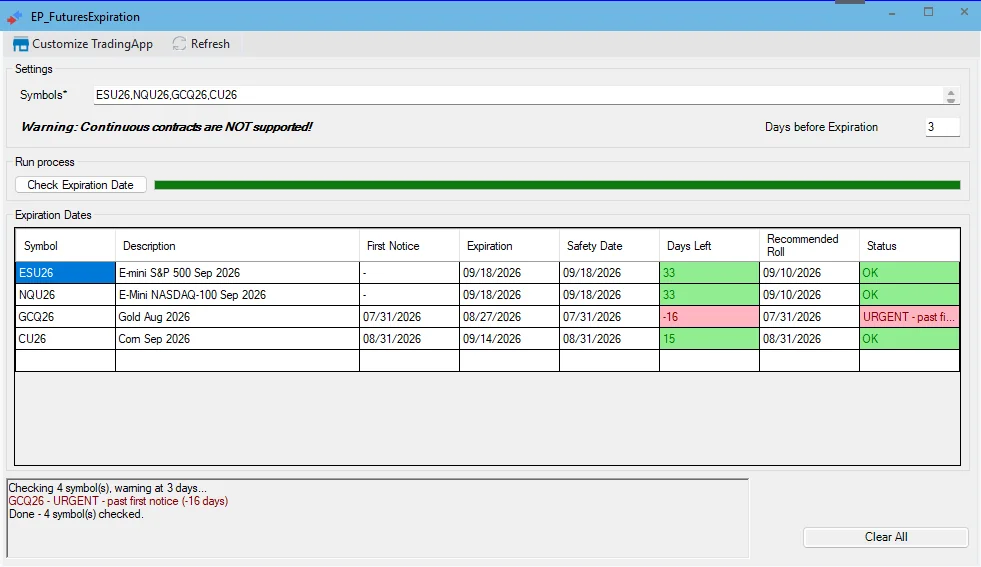Click the red GCQ26 URGENT log line
This screenshot has height=567, width=981.
tap(118, 501)
